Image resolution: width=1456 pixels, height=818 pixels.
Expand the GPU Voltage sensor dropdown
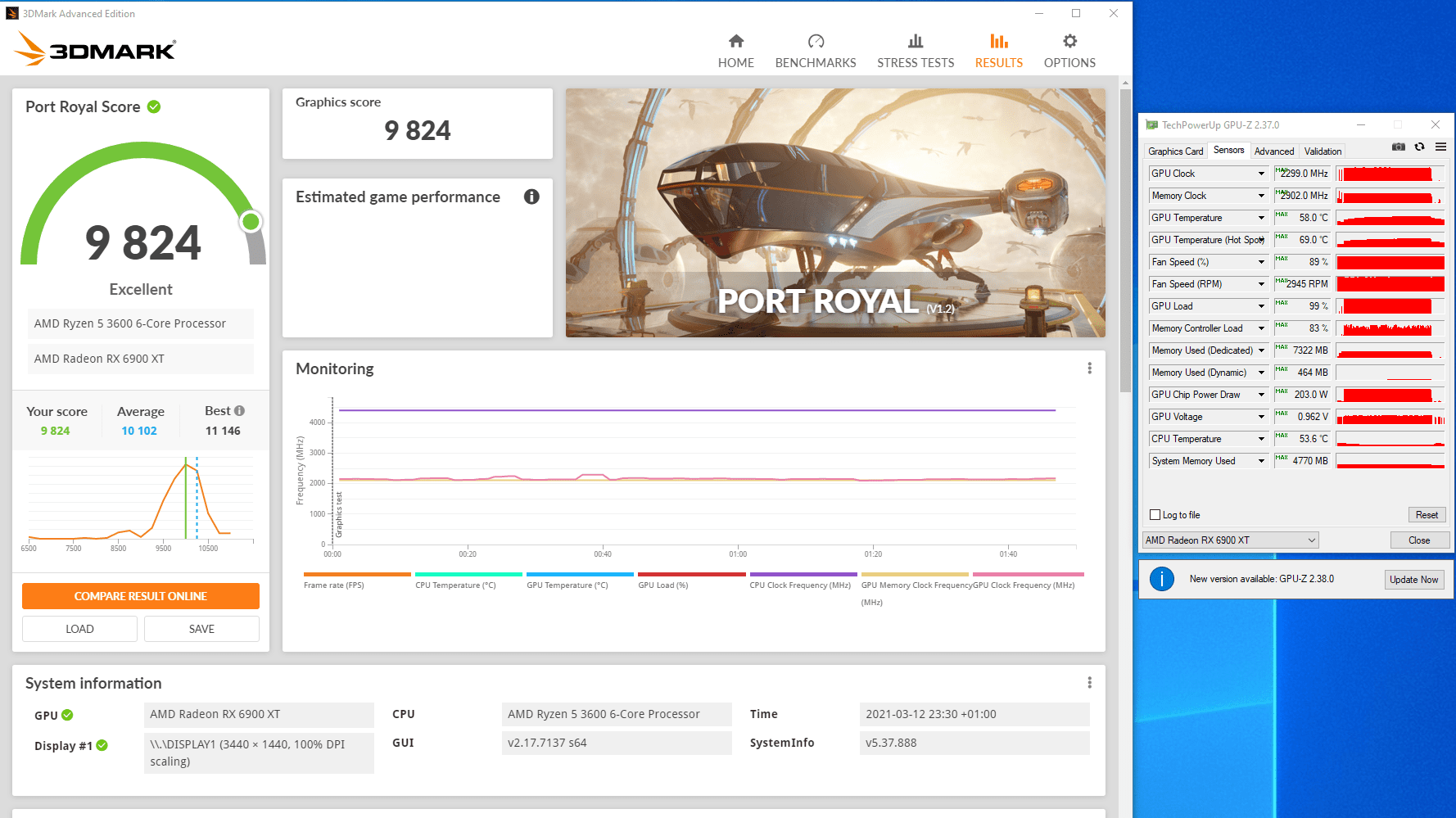1261,417
